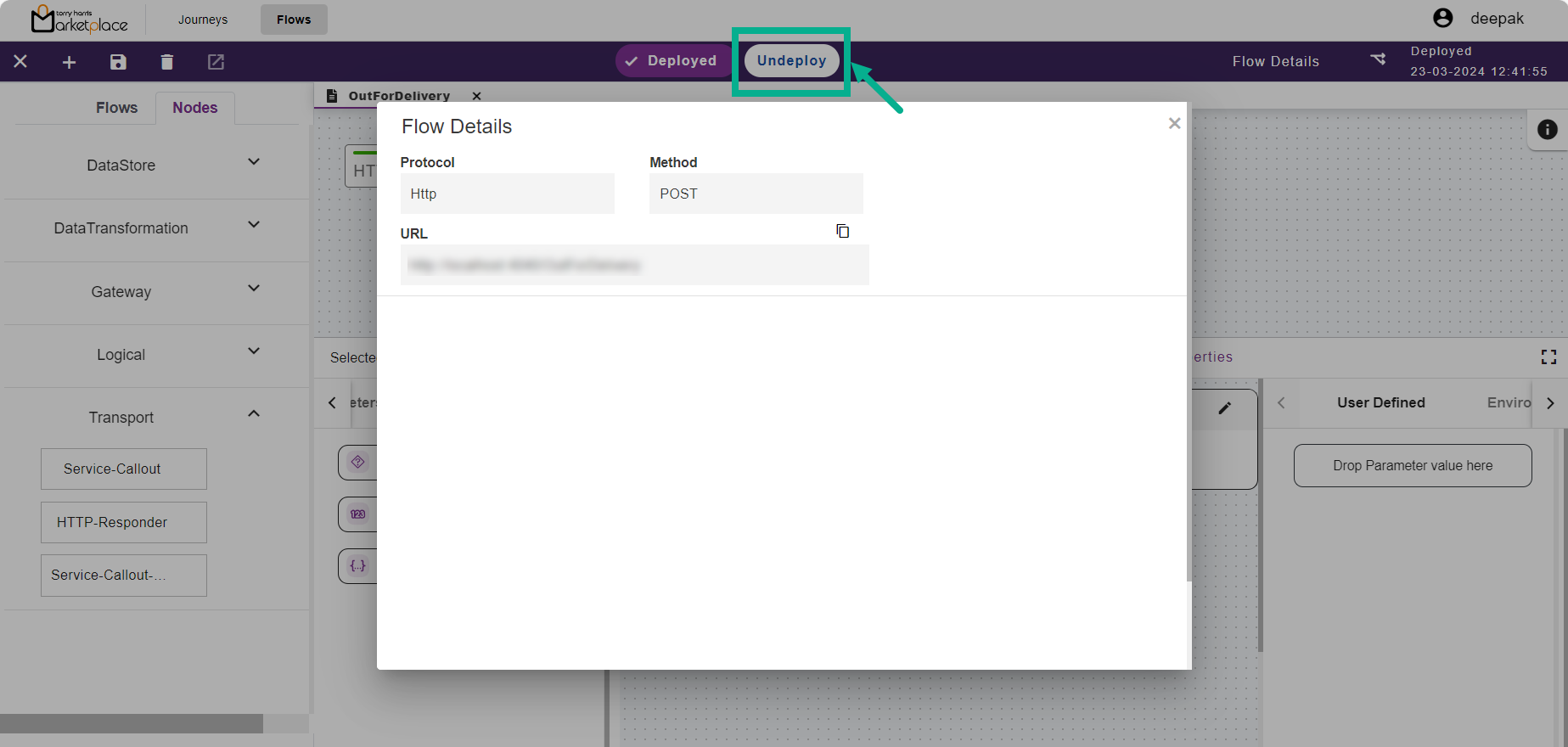Expand the DataStore node category
The width and height of the screenshot is (1568, 747).
tap(253, 162)
